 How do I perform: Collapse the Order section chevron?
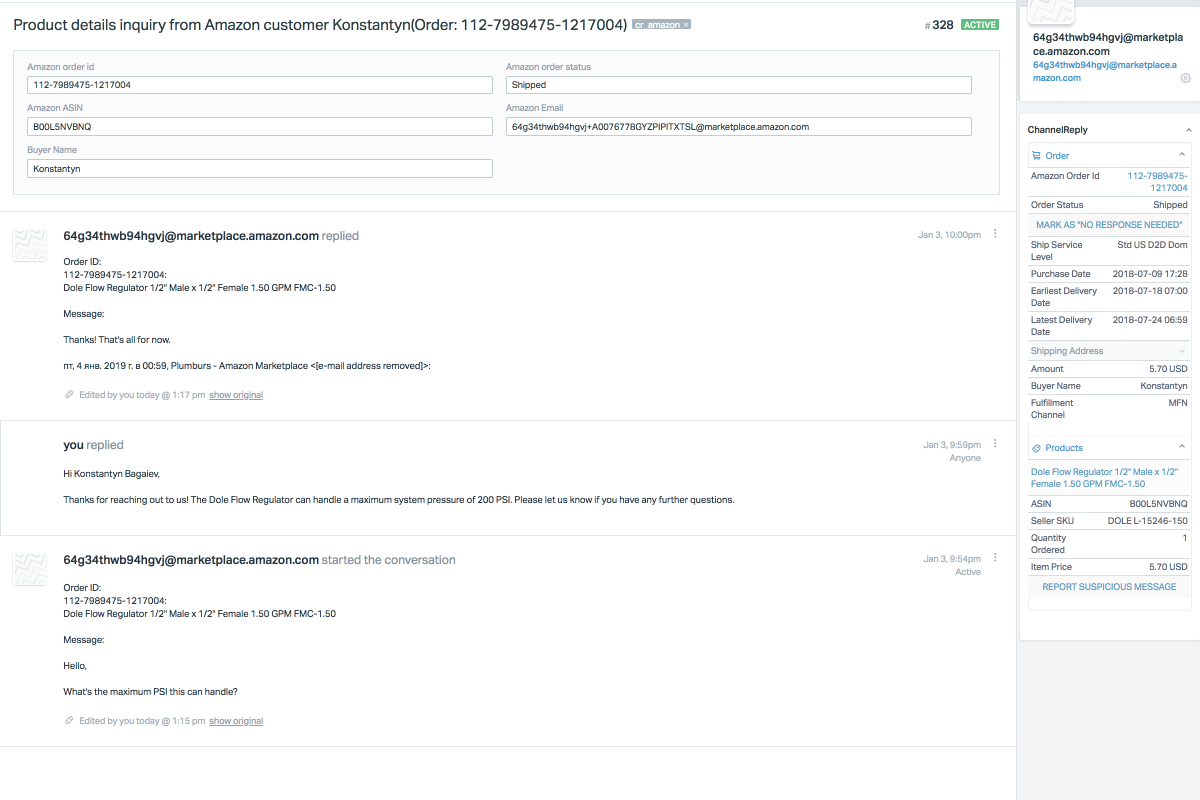pyautogui.click(x=1181, y=155)
